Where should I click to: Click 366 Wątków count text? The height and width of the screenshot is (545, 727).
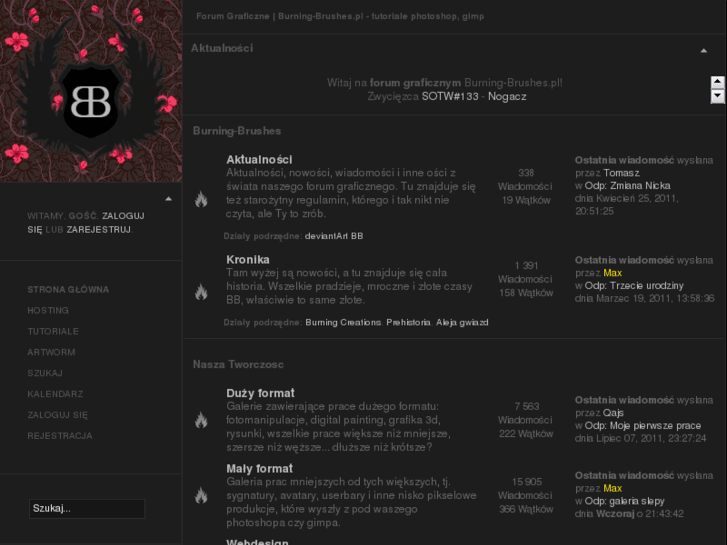(x=526, y=509)
